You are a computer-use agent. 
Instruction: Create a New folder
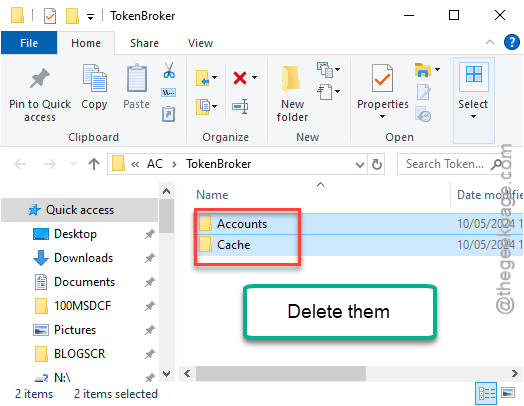[x=292, y=93]
